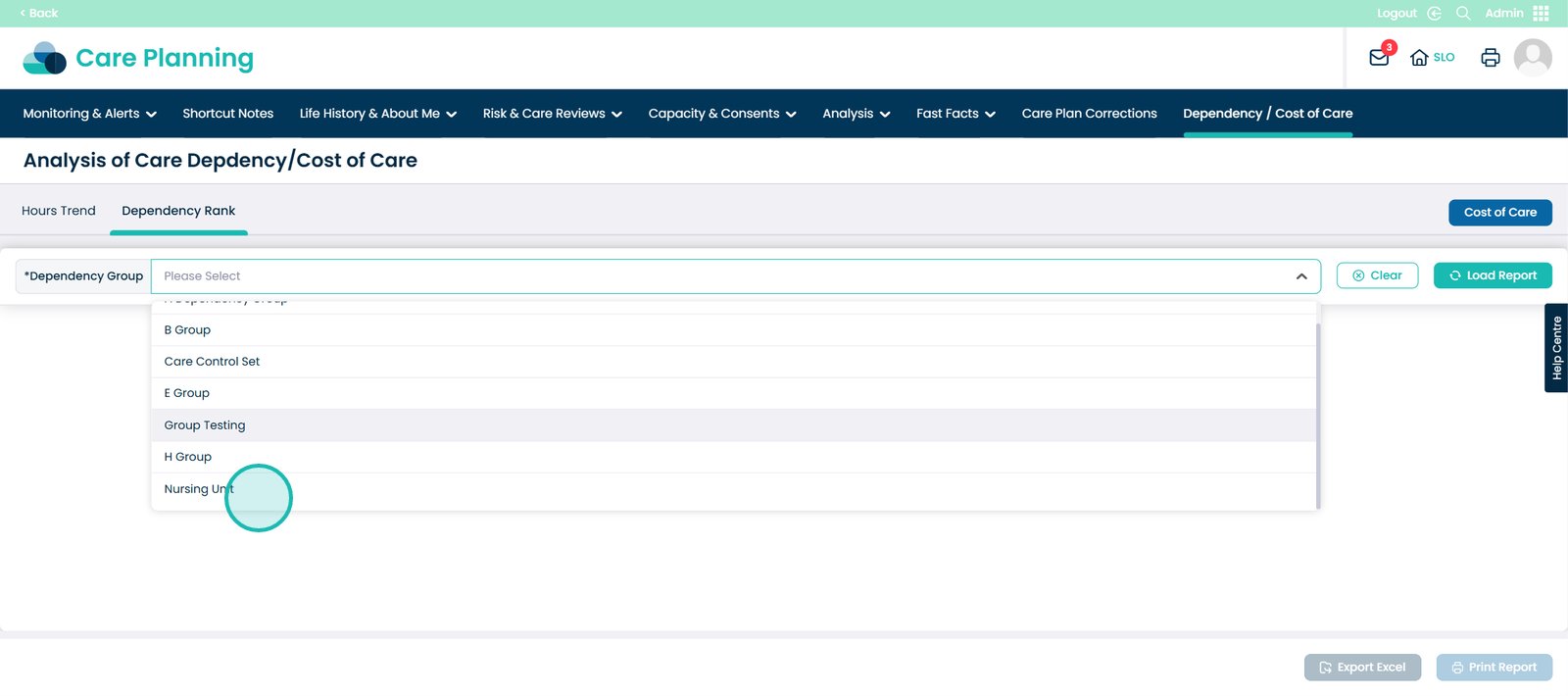The height and width of the screenshot is (696, 1568).
Task: Select Nursing Unit from the list
Action: pos(199,489)
